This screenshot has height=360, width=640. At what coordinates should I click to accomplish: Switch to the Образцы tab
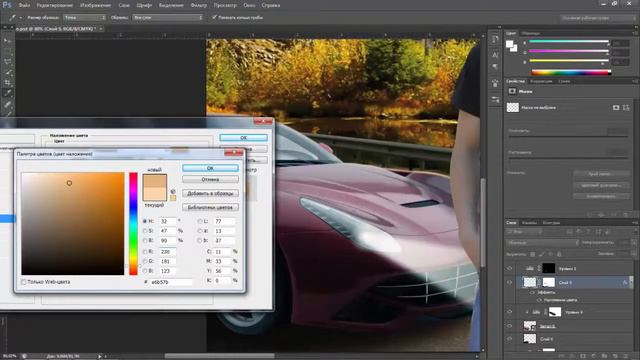531,33
